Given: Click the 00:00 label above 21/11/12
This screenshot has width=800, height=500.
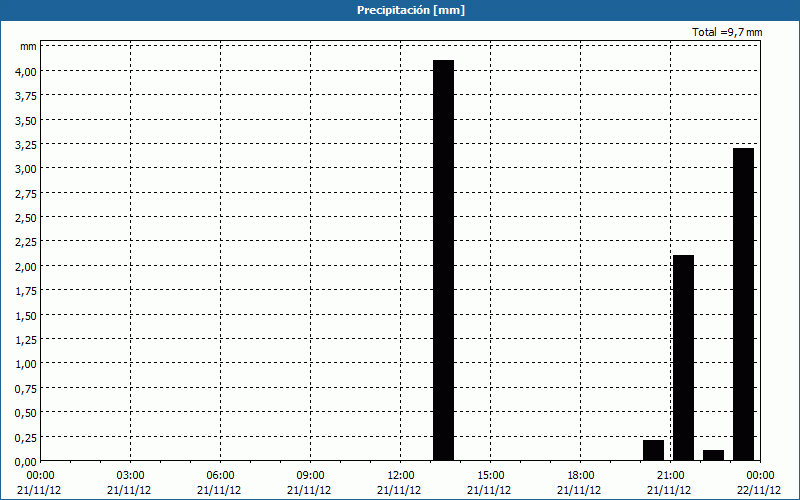Looking at the screenshot, I should click(x=39, y=476).
